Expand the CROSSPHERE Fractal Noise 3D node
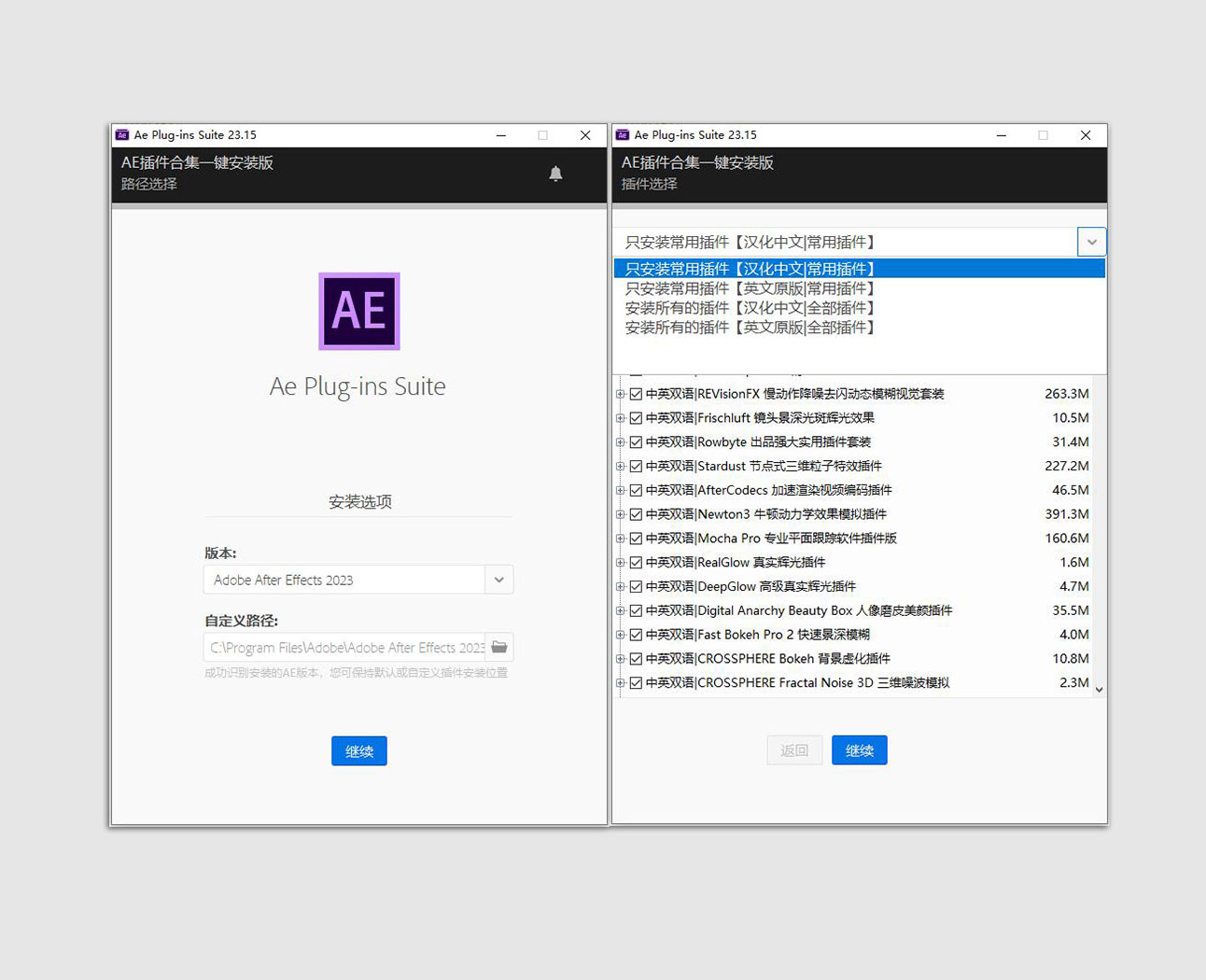The width and height of the screenshot is (1206, 980). (x=620, y=683)
